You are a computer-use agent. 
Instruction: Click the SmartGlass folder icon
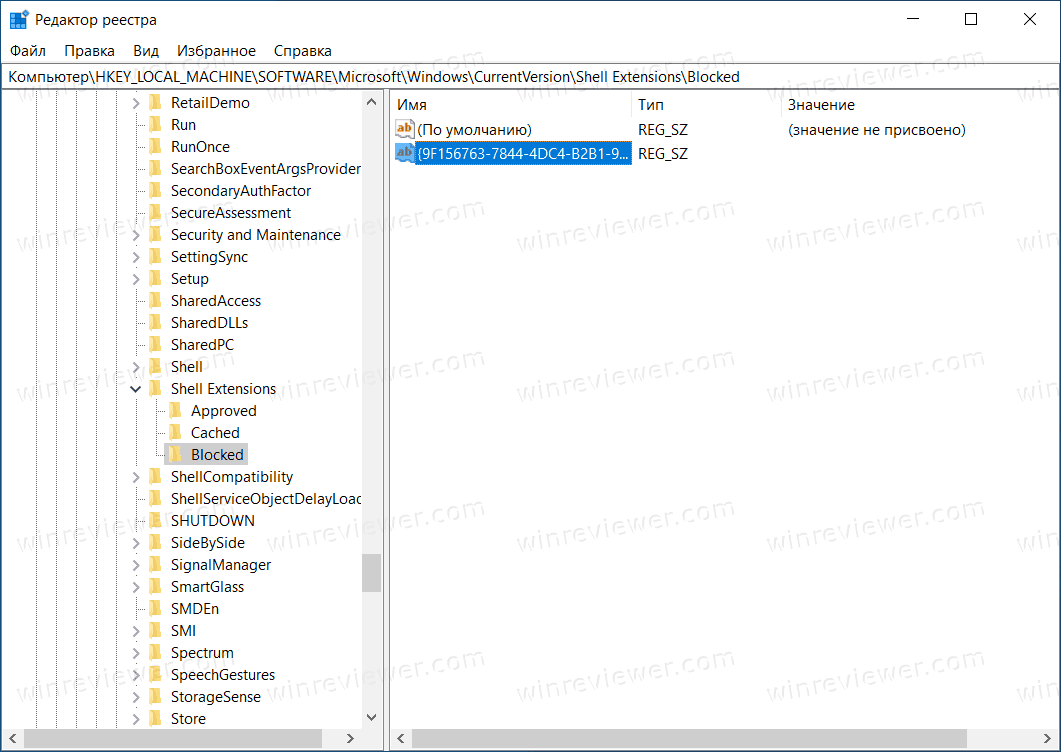click(156, 587)
